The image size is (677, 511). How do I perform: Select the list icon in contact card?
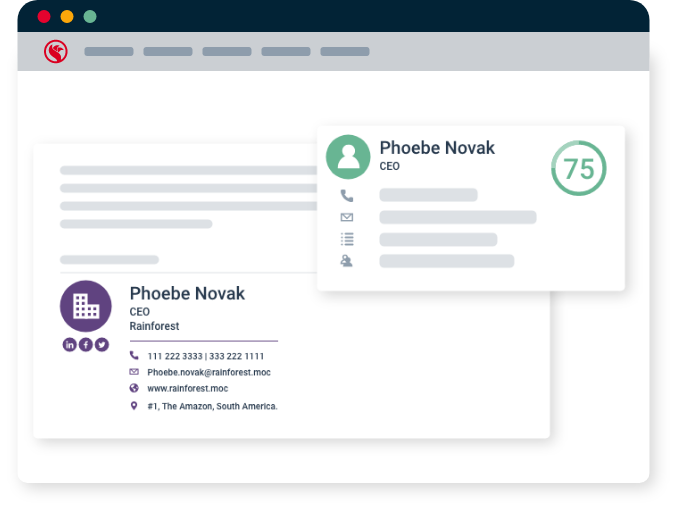click(347, 239)
